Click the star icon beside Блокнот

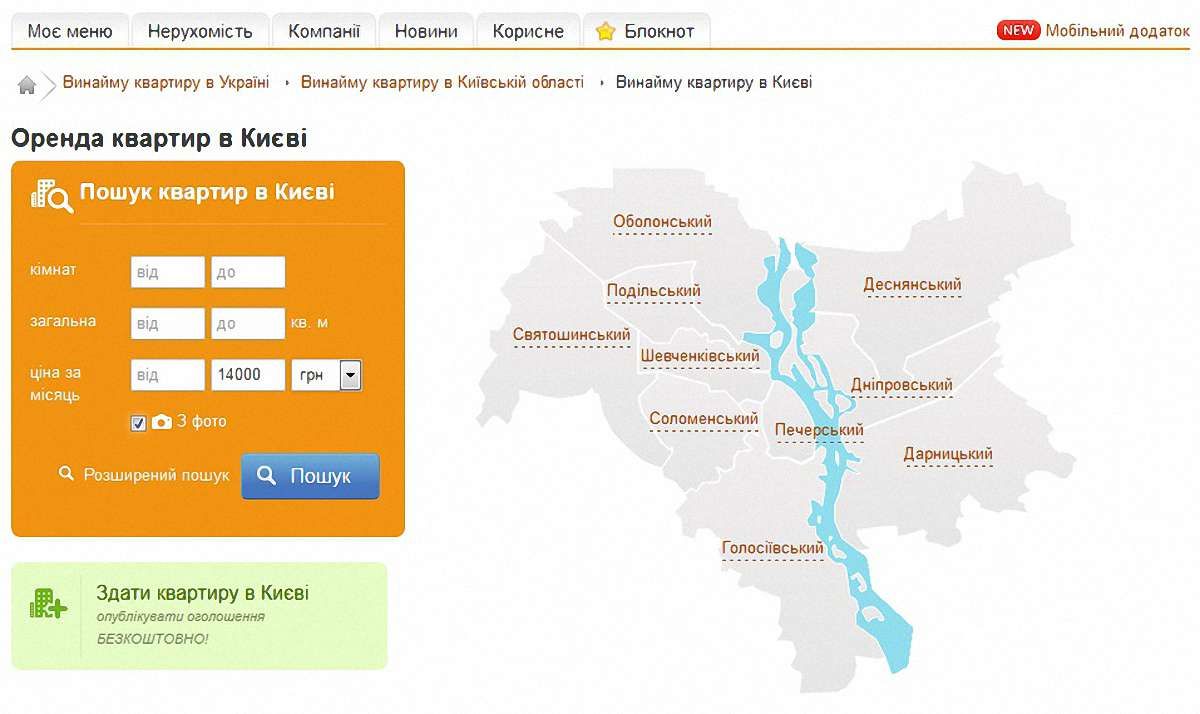pyautogui.click(x=605, y=31)
